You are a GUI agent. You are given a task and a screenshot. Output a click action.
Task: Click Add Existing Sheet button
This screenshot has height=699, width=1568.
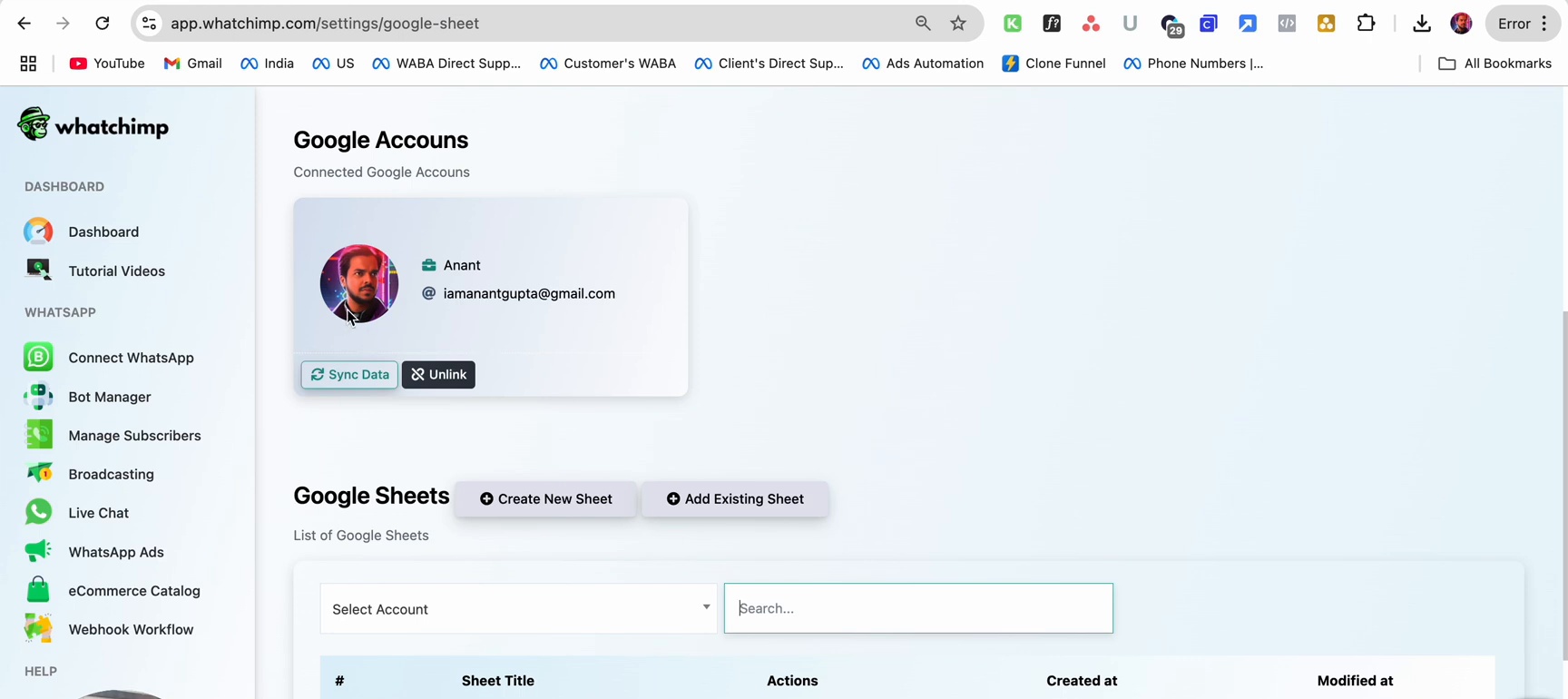[x=735, y=499]
